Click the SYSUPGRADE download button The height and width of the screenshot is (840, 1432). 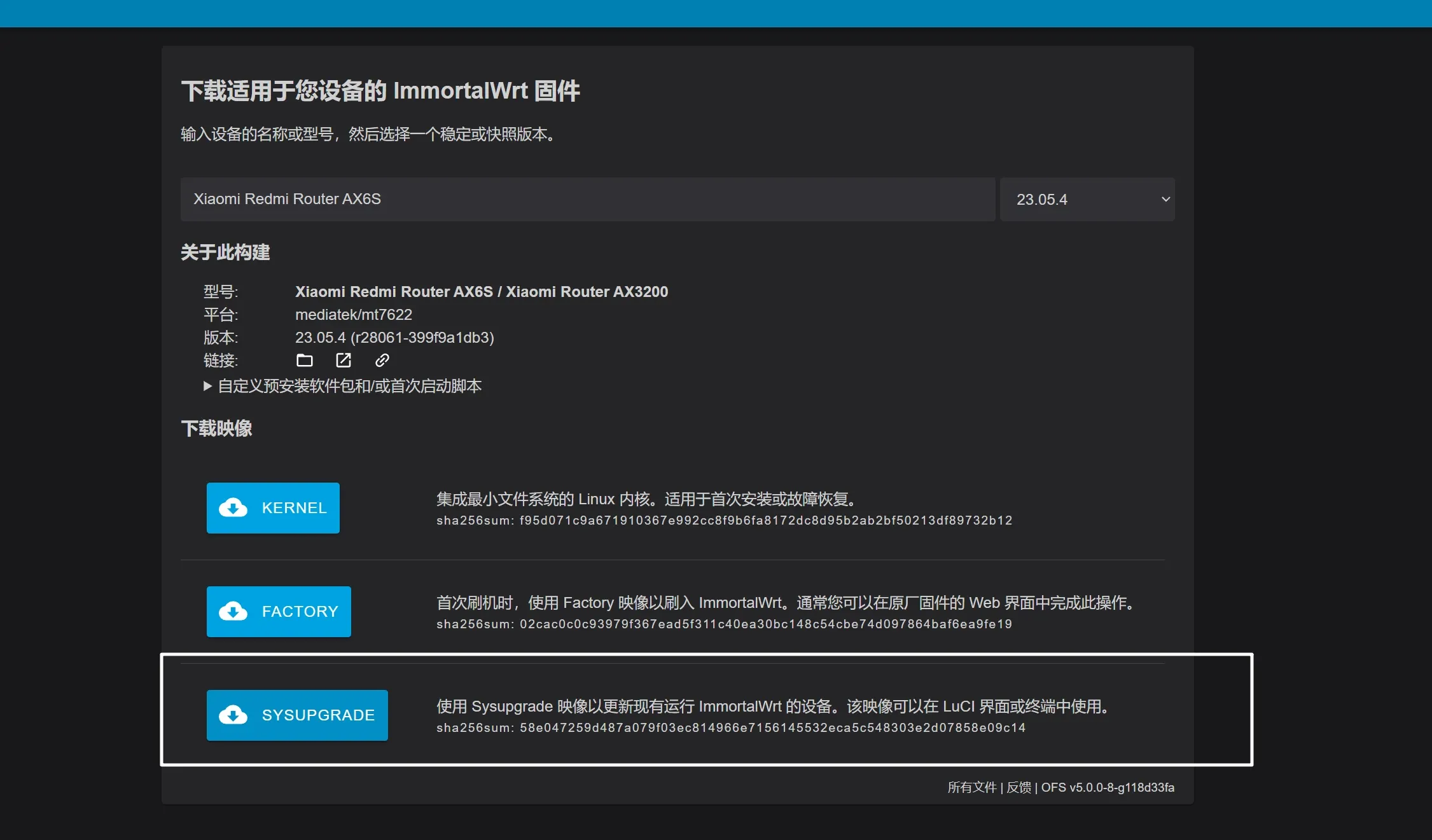(x=297, y=715)
